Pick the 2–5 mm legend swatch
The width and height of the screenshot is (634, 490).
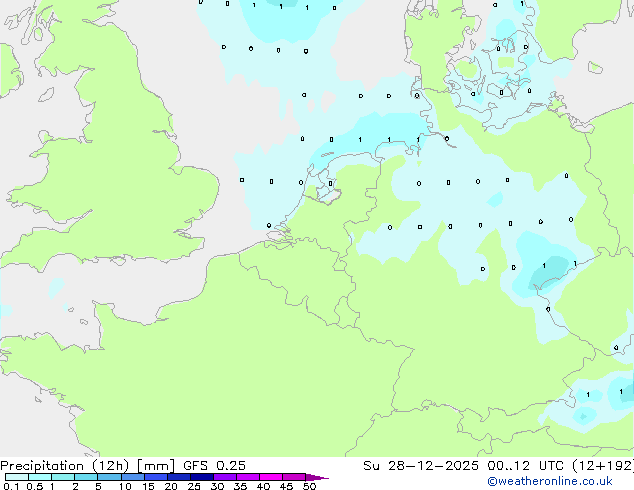point(86,477)
